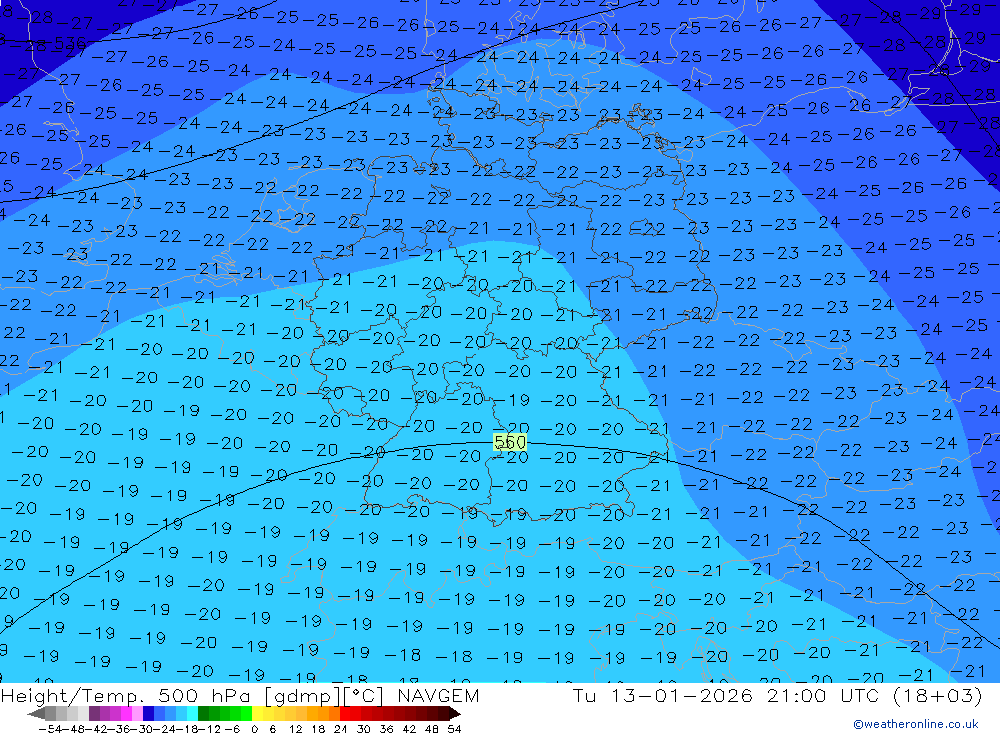
Task: Click the weatheronline.co.uk copyright link
Action: pyautogui.click(x=915, y=724)
